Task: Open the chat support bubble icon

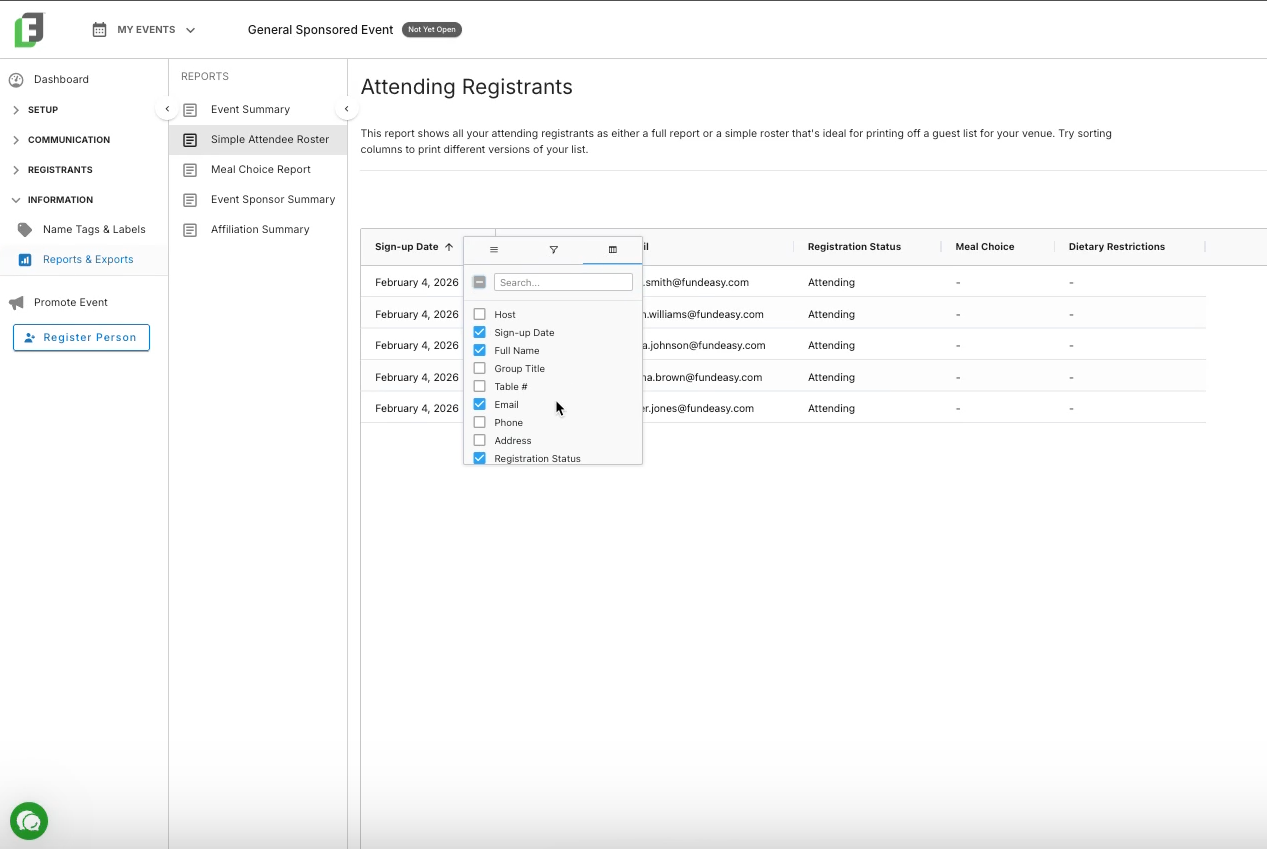Action: coord(29,822)
